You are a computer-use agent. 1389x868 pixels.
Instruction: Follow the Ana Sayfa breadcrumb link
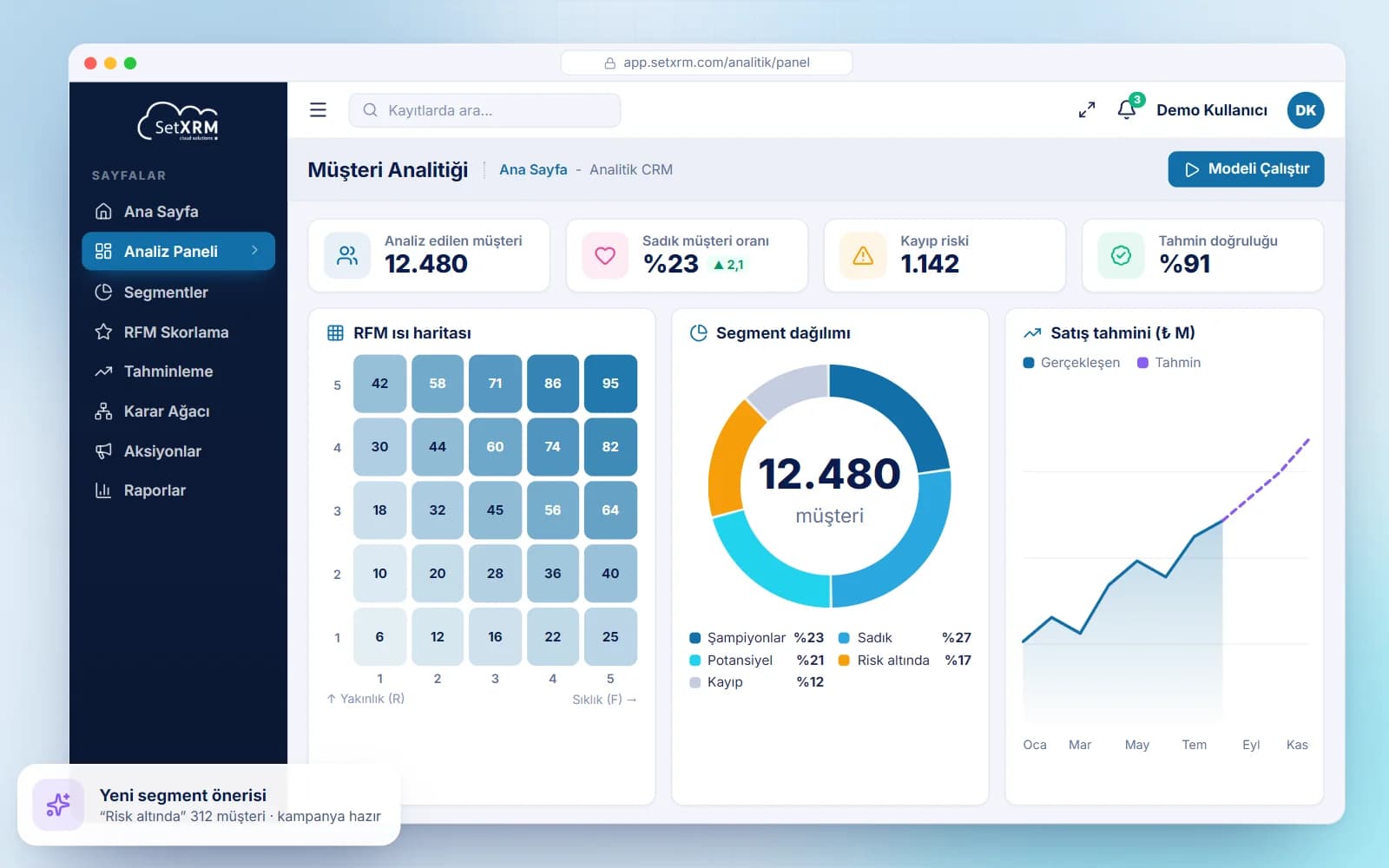tap(533, 170)
